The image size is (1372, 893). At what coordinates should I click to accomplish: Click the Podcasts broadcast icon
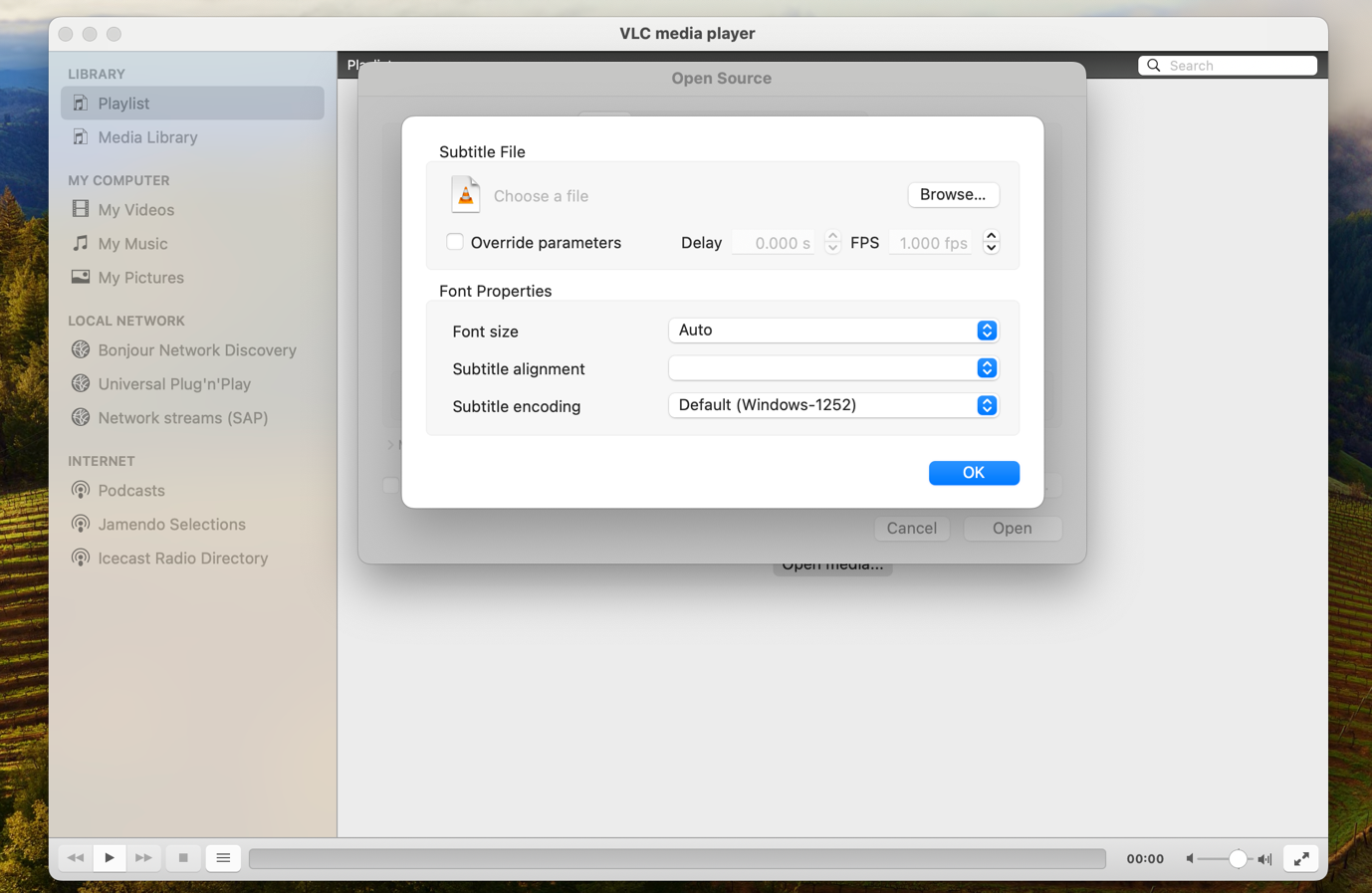(81, 491)
